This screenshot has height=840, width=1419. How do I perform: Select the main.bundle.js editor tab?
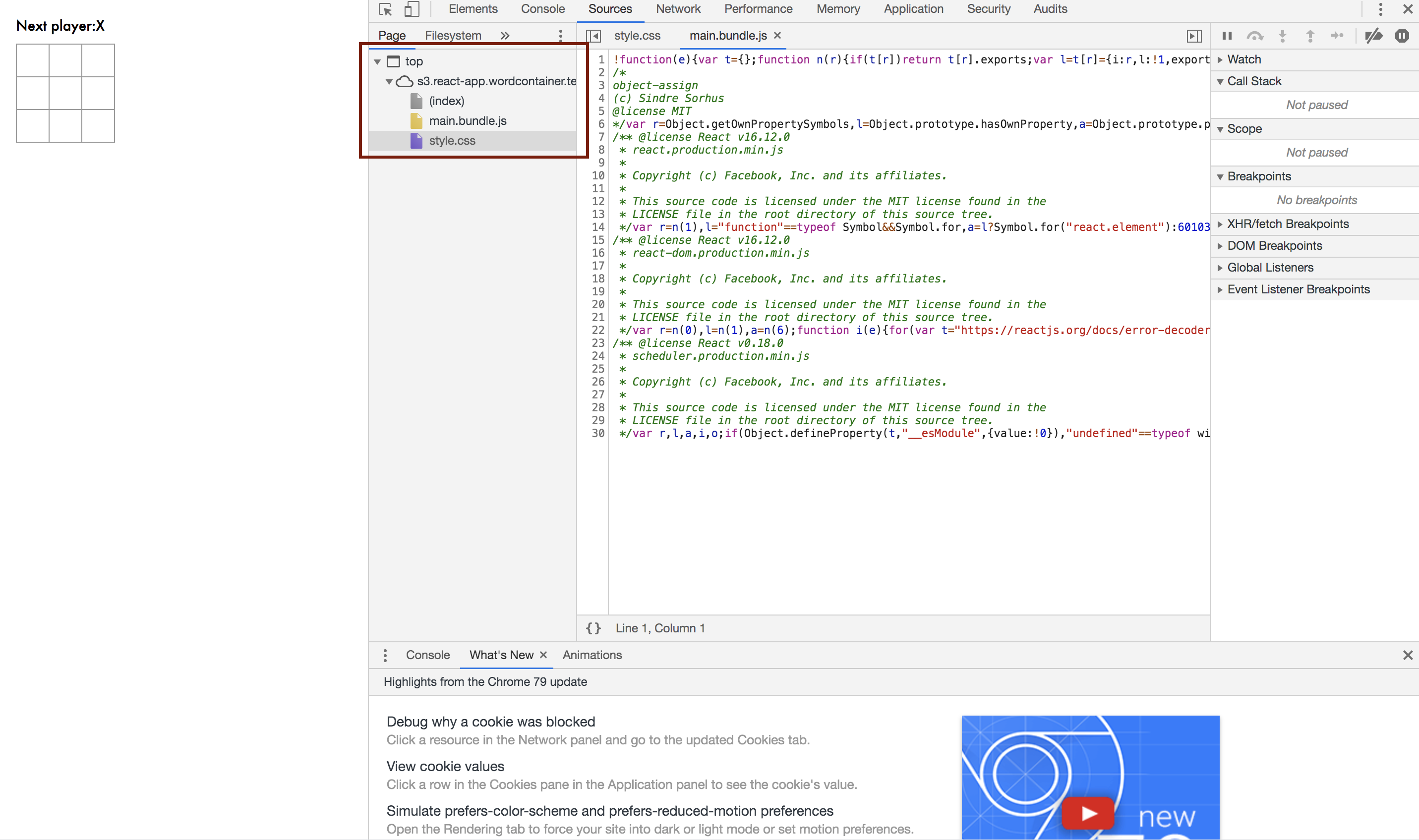(x=728, y=36)
